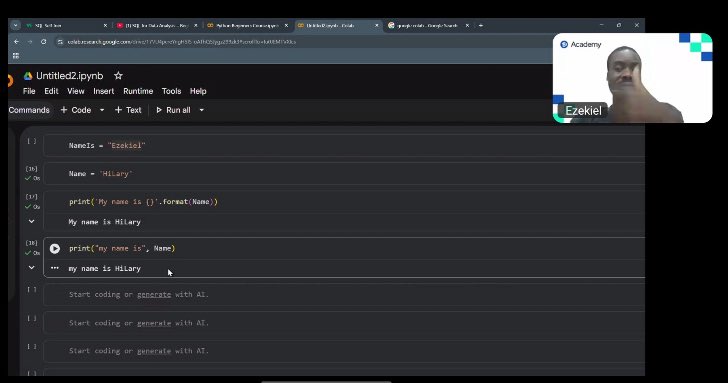728x383 pixels.
Task: Click the Ezekiel name label on video overlay
Action: coord(583,110)
